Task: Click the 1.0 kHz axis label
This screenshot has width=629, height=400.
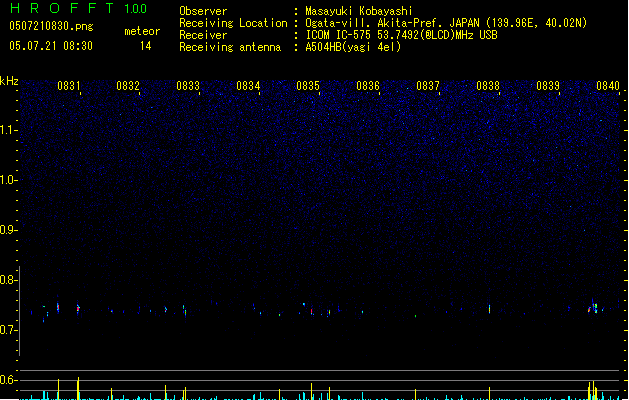Action: 8,180
